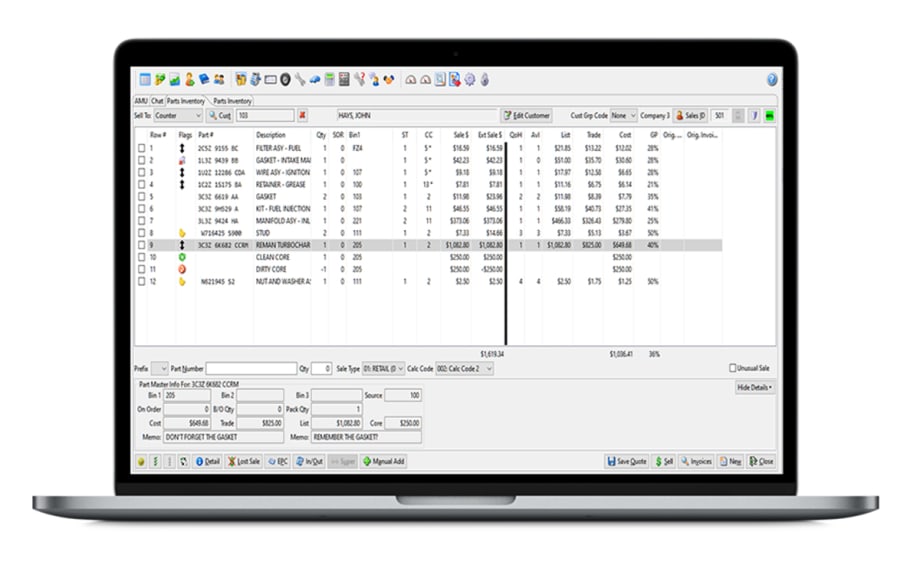Screen dimensions: 920x575
Task: Select the Parts Inventory tab beside Chat
Action: click(185, 101)
